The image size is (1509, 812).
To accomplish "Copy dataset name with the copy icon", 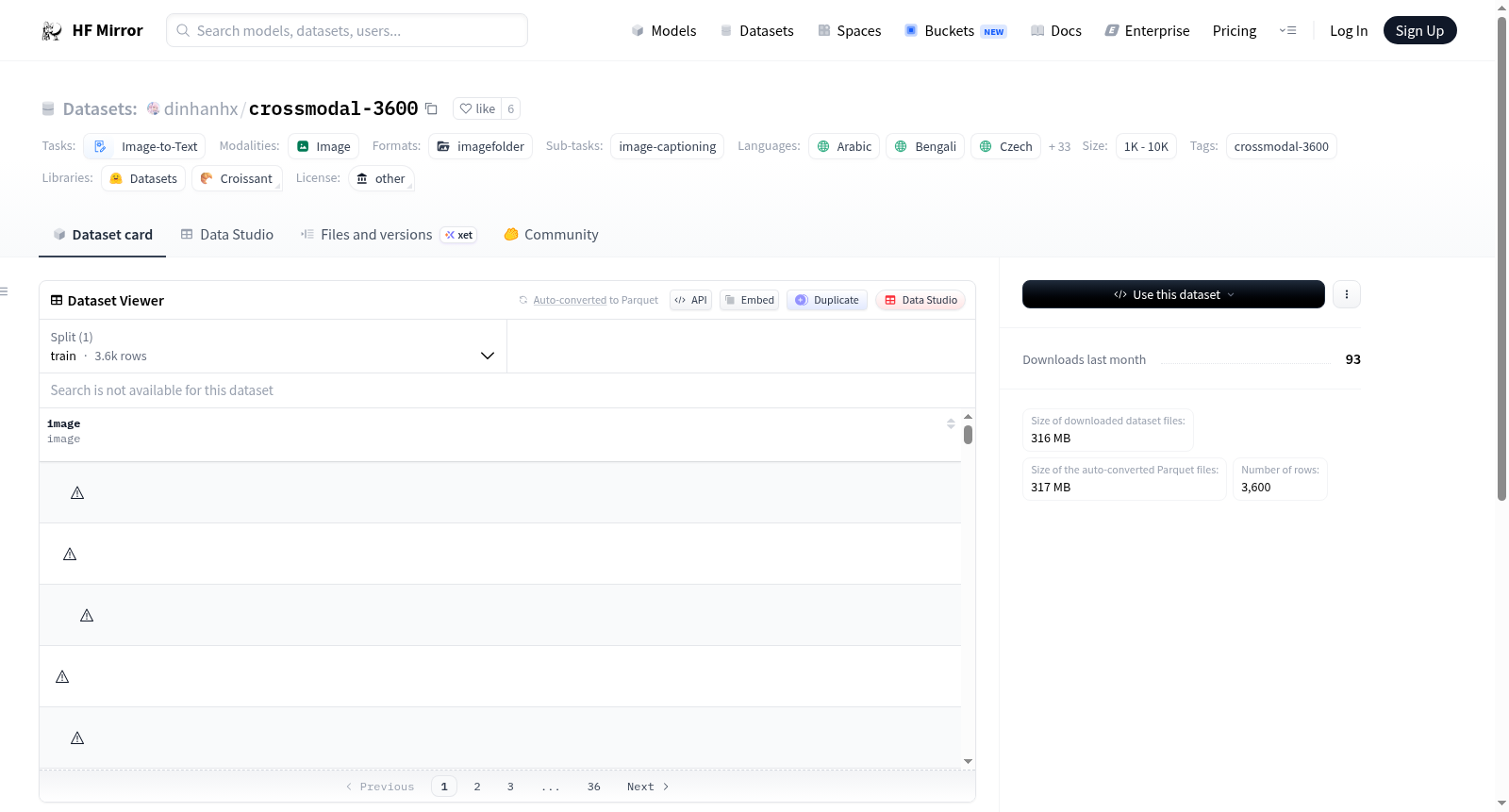I will coord(431,108).
